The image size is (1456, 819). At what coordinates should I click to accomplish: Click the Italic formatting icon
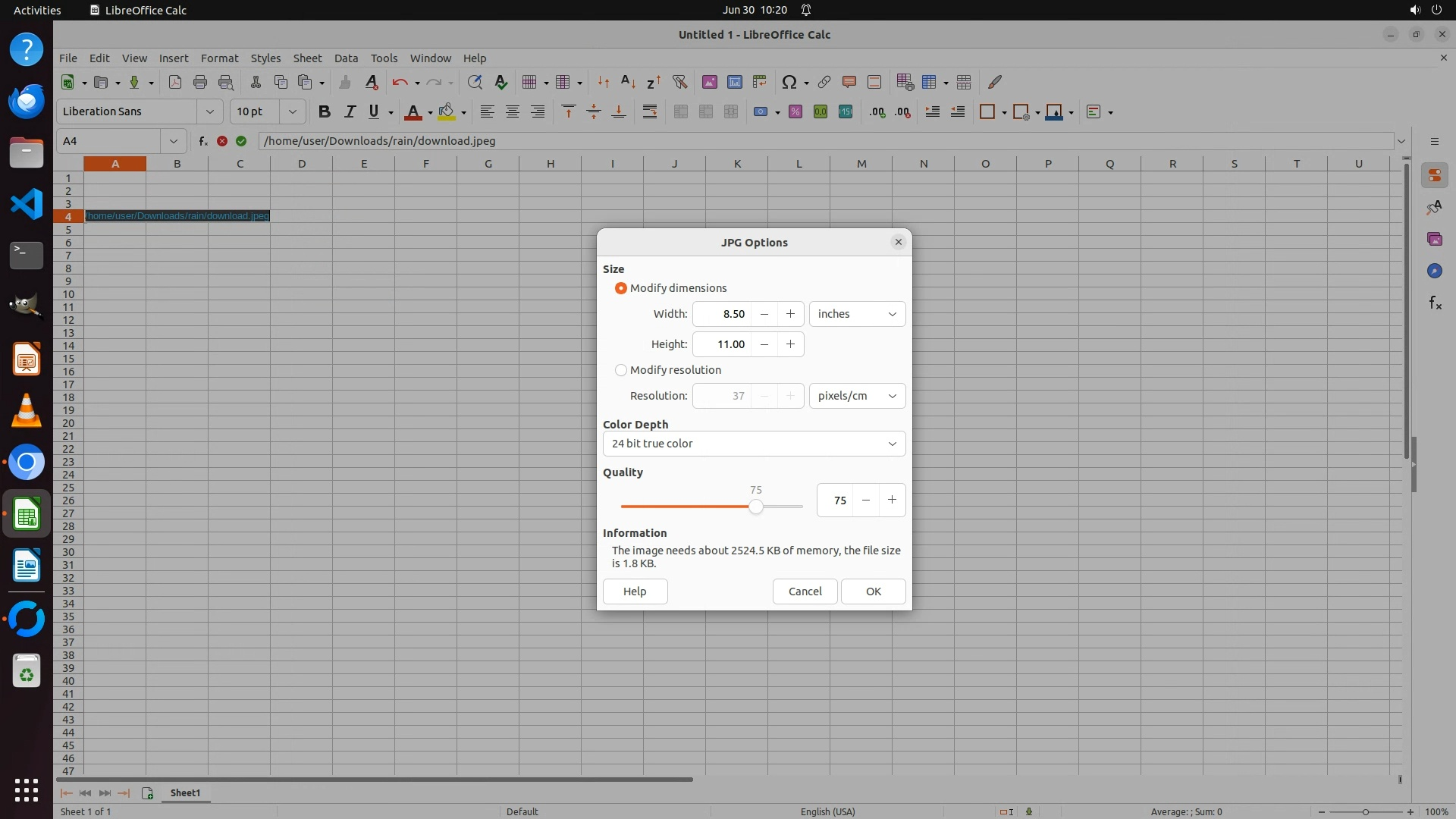(x=350, y=111)
